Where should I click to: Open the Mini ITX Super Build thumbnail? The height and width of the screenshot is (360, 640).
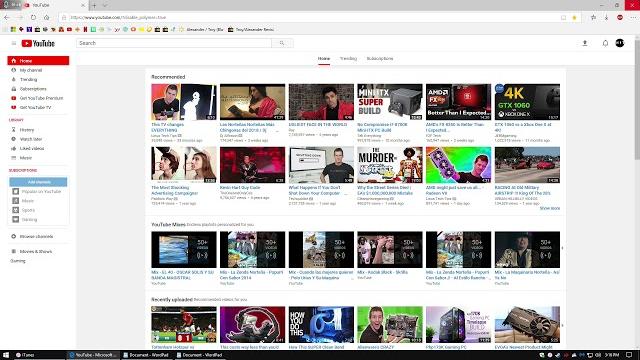pos(390,102)
